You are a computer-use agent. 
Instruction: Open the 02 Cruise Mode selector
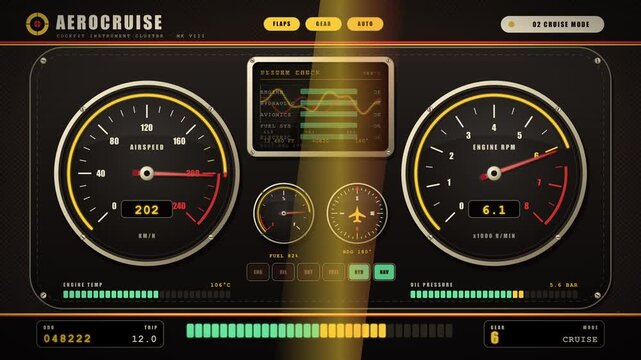point(552,24)
